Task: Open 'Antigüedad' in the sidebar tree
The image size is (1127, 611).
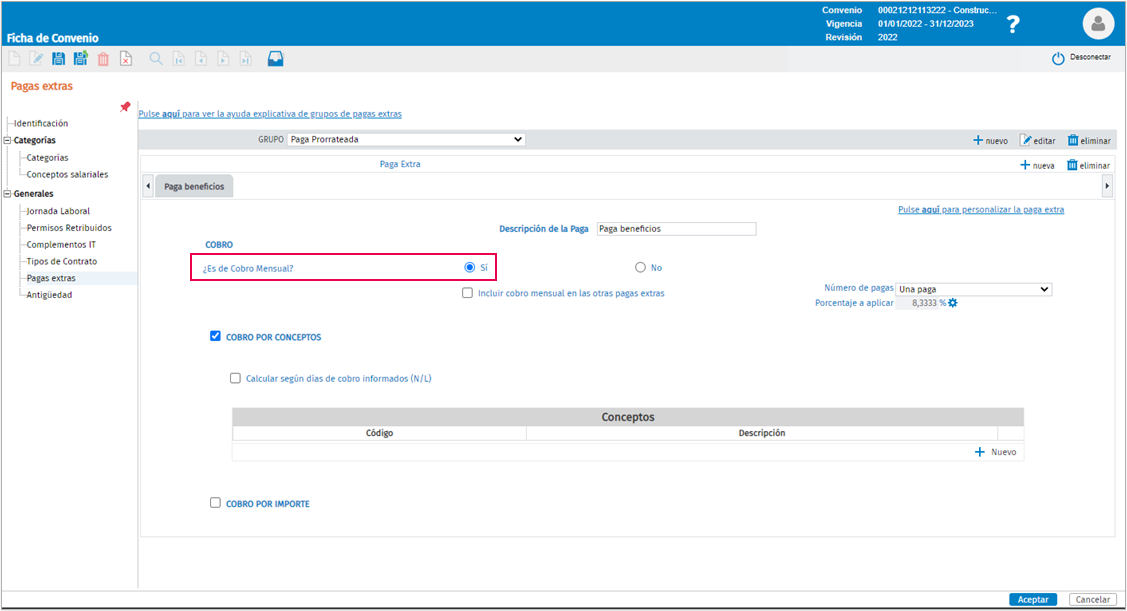Action: click(49, 295)
